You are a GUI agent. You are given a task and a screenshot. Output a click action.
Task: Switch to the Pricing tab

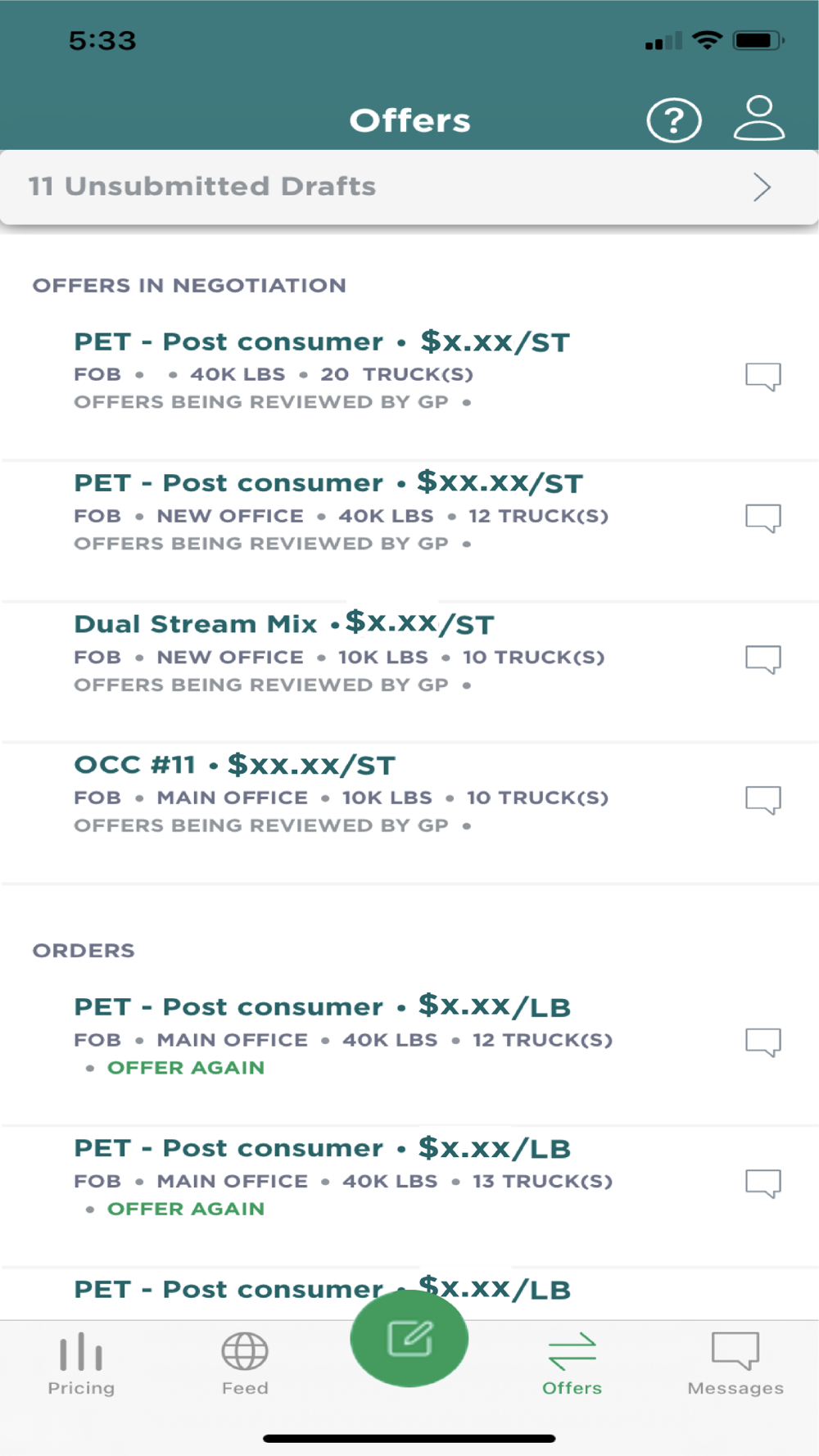tap(81, 1364)
